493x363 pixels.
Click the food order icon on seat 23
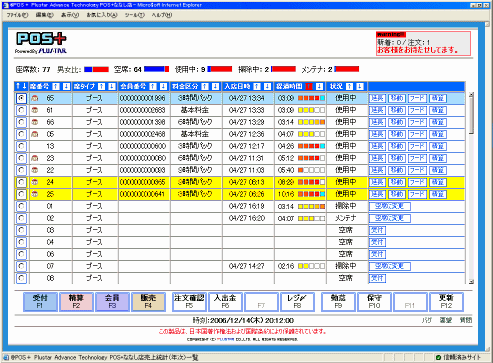(x=35, y=158)
